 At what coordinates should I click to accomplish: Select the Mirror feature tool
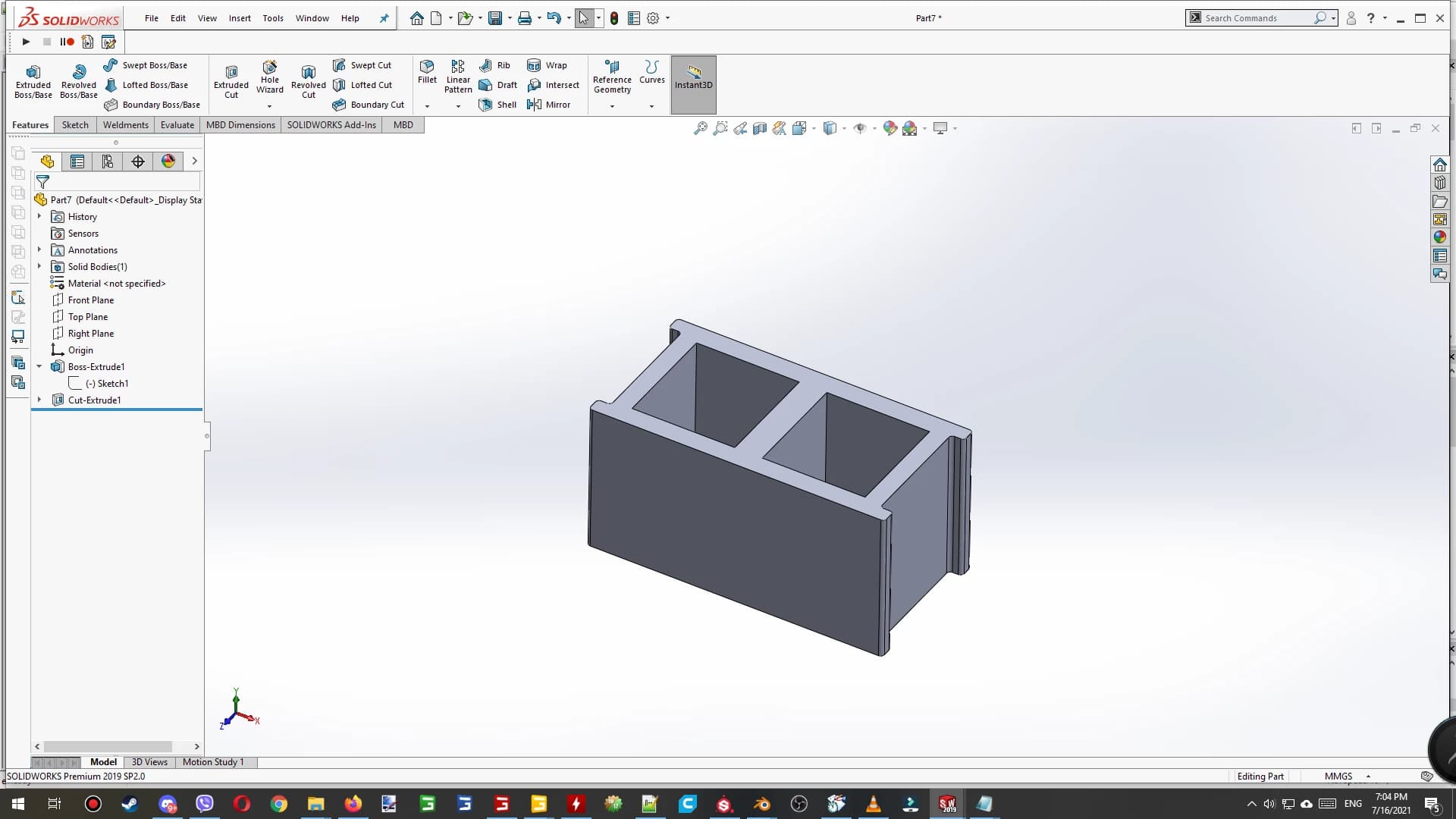pyautogui.click(x=548, y=105)
